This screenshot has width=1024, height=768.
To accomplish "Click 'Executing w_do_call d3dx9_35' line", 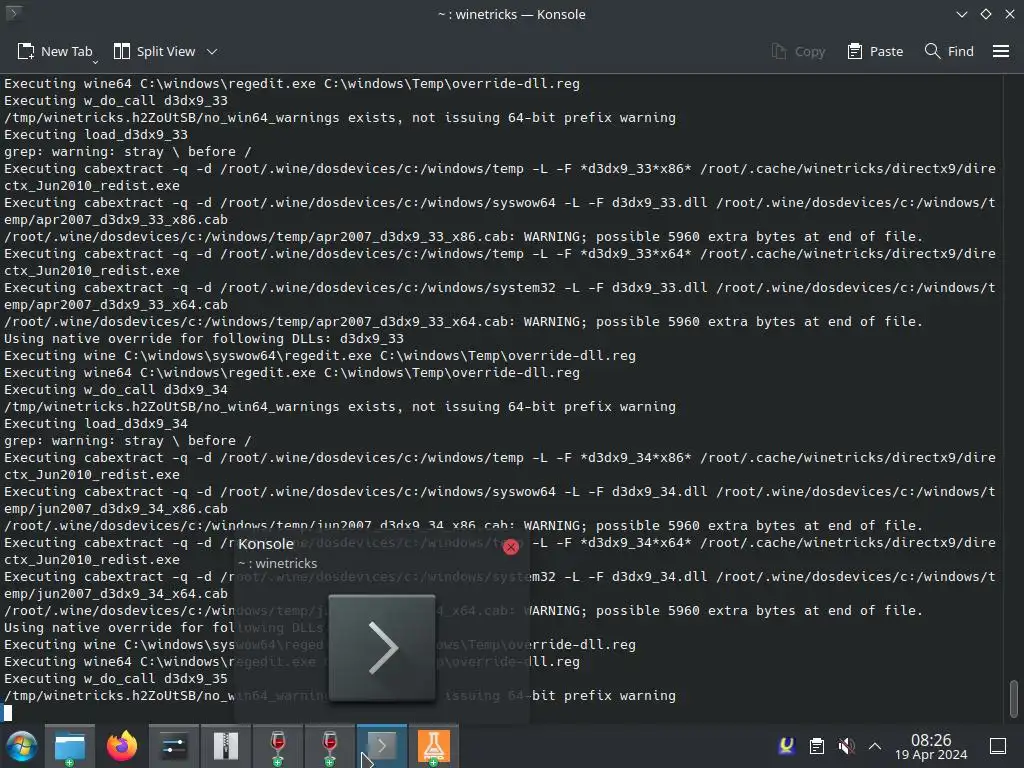I will [x=116, y=679].
